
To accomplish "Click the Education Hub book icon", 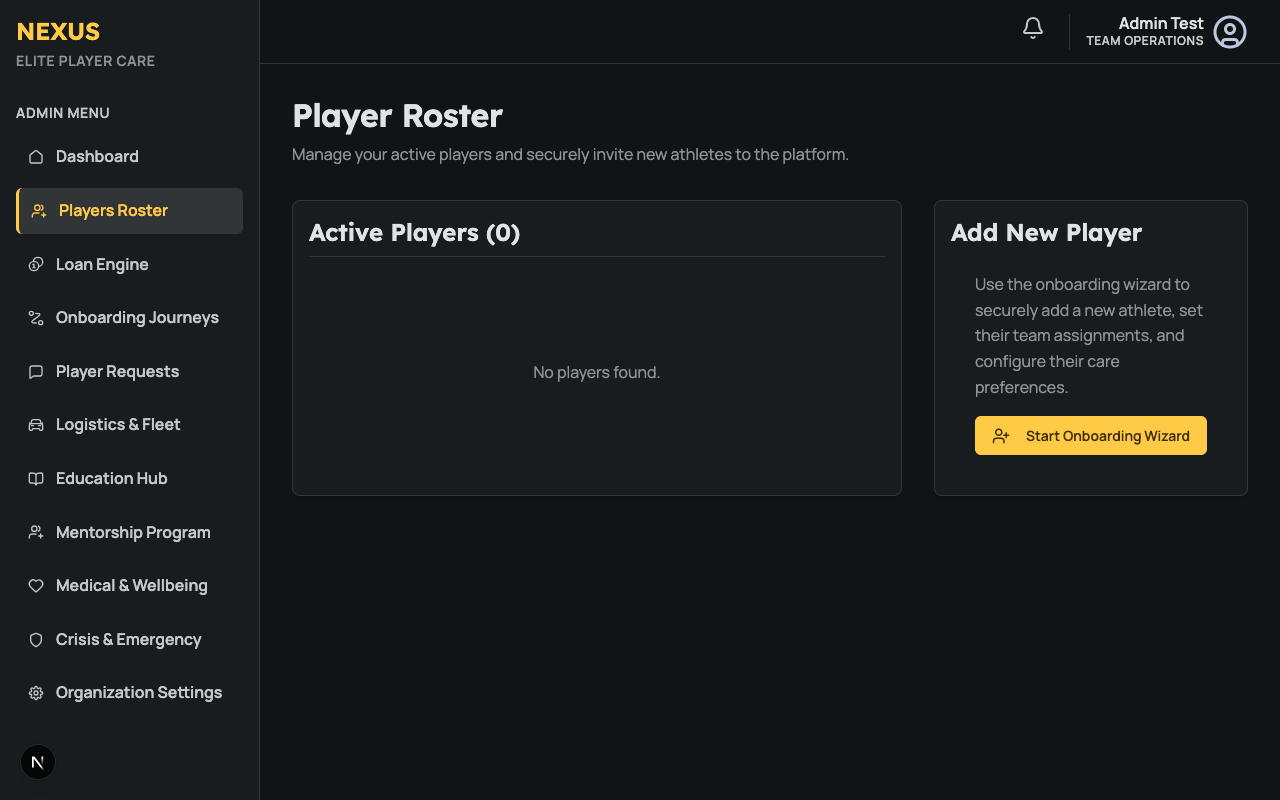I will point(36,479).
